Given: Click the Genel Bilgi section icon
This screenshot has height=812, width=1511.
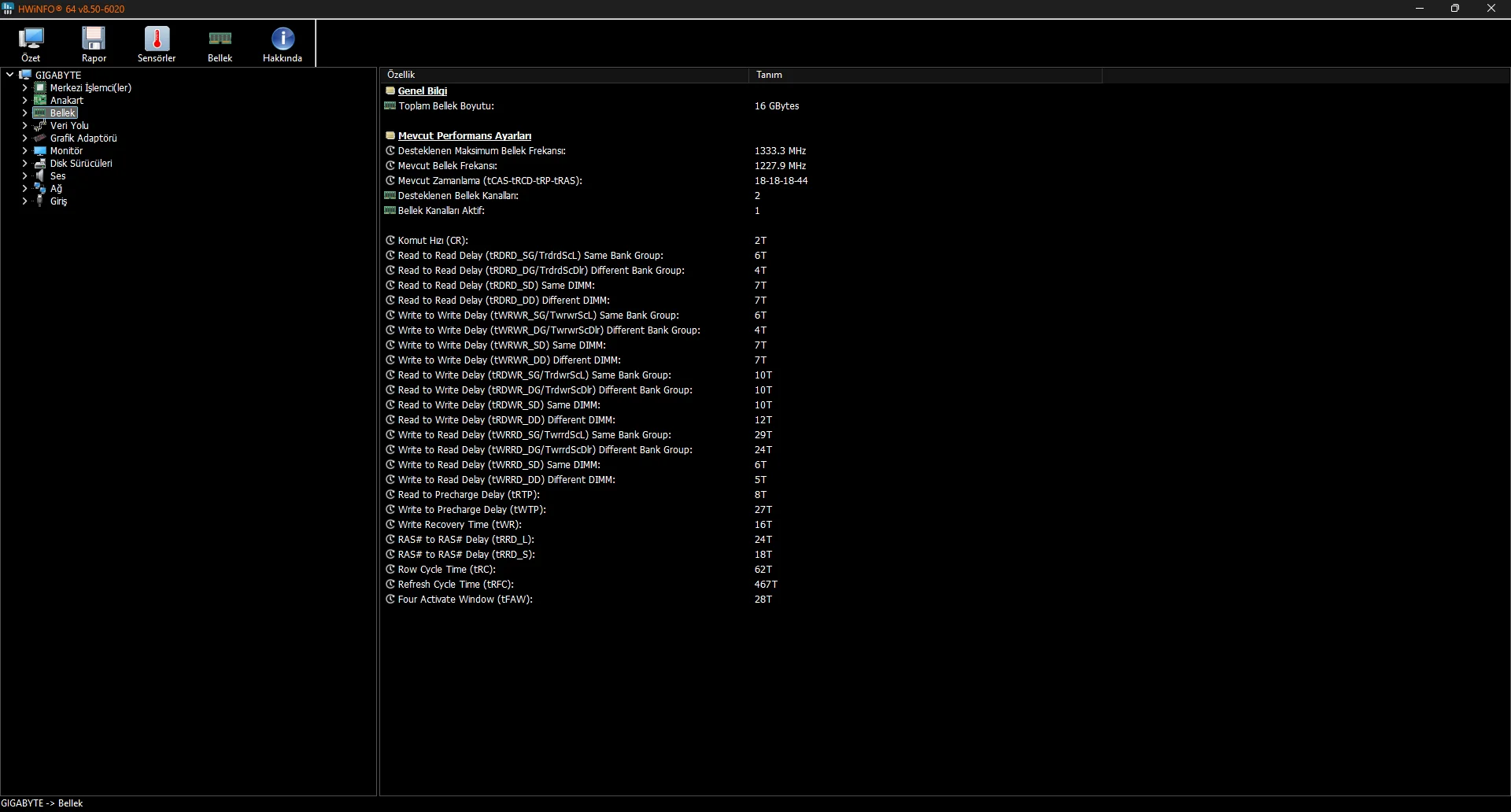Looking at the screenshot, I should [x=390, y=90].
